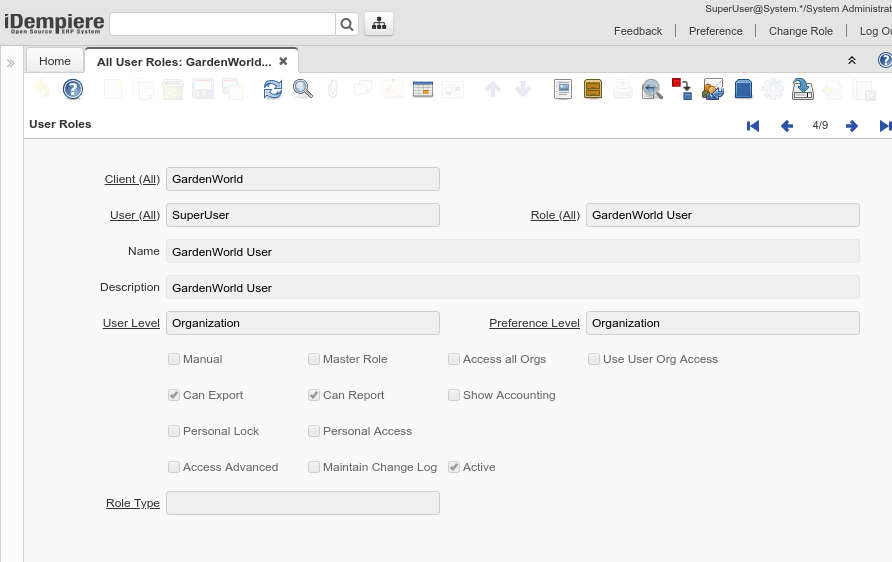Collapse the header with the double-arrow
892x562 pixels.
coord(852,61)
